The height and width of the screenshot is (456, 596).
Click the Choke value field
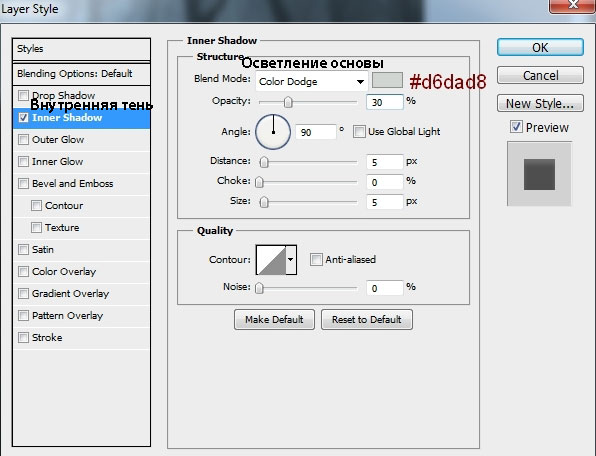tap(384, 182)
